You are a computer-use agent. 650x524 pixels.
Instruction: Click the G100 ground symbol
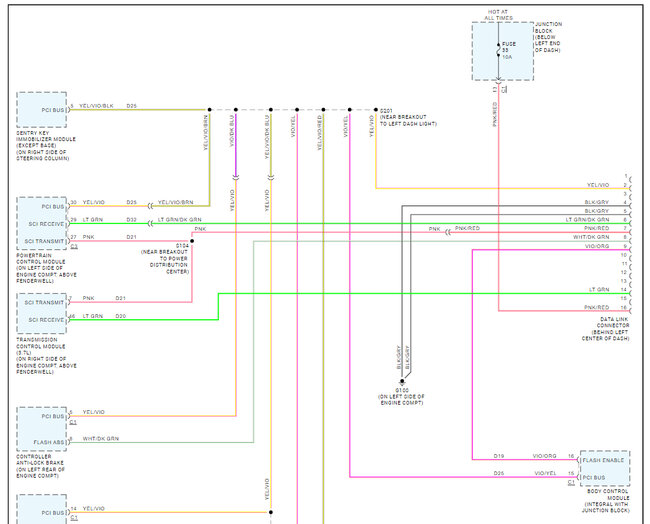(402, 381)
